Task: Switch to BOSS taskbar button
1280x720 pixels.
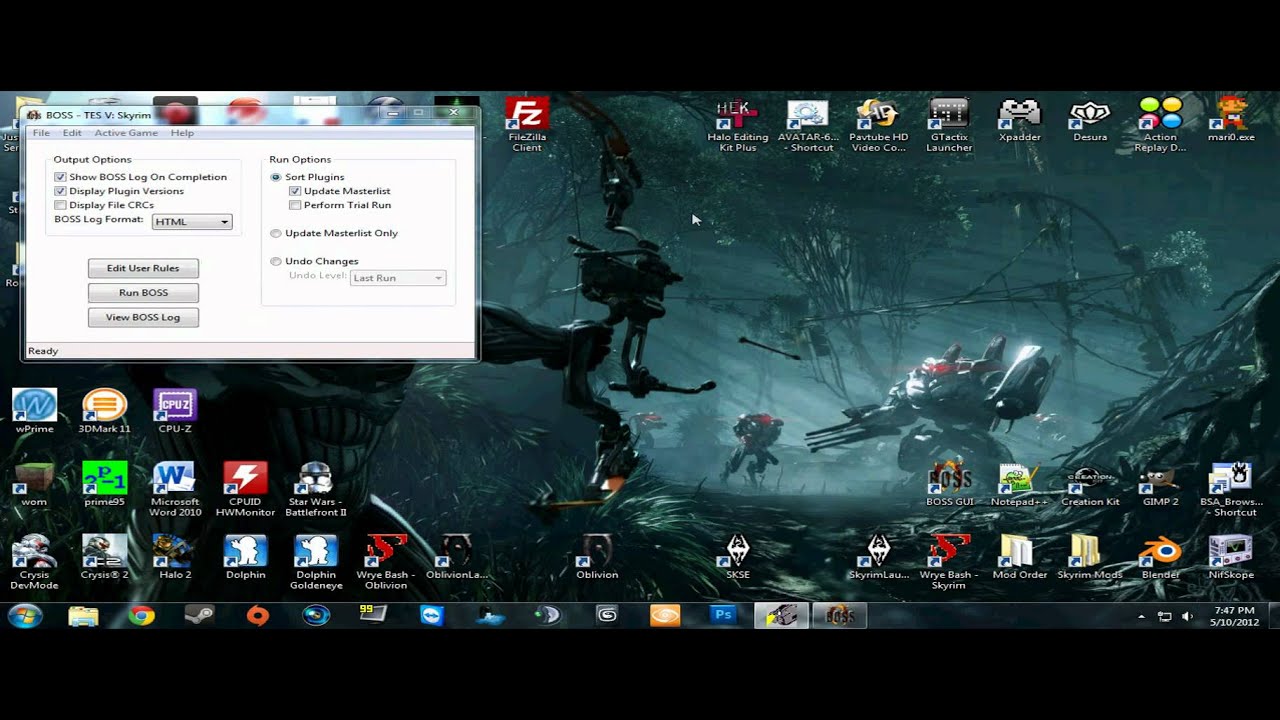Action: [840, 616]
